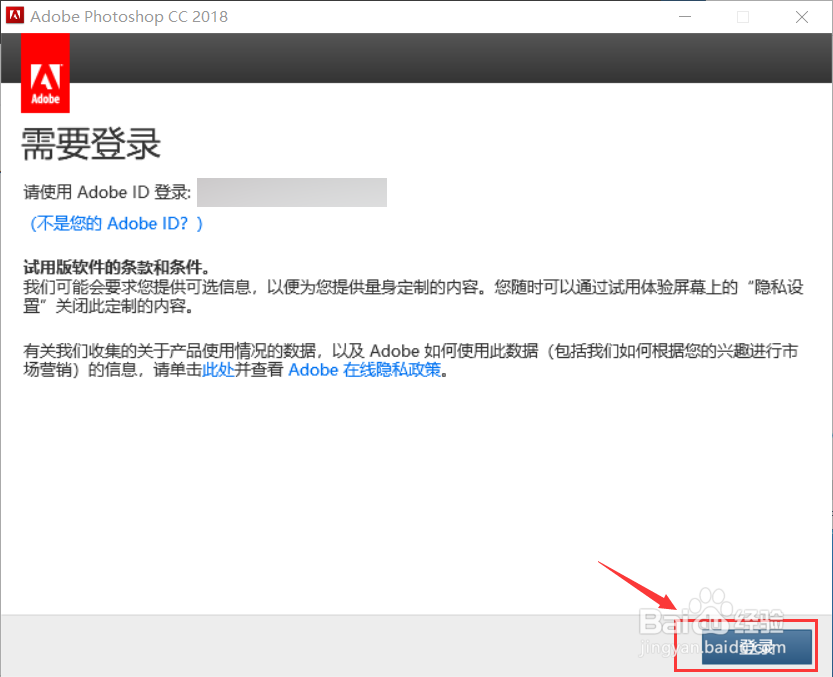Click the Adobe icon in the title bar
Viewport: 833px width, 677px height.
click(14, 15)
